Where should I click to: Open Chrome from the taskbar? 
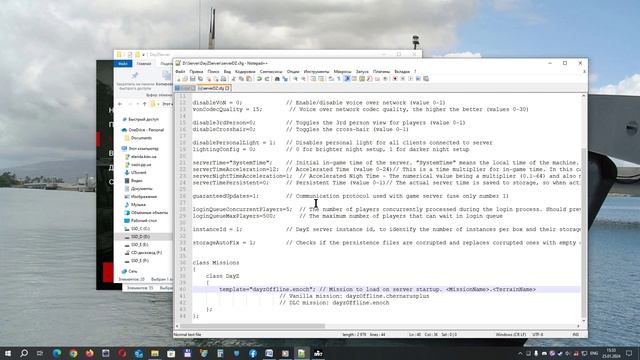point(73,353)
